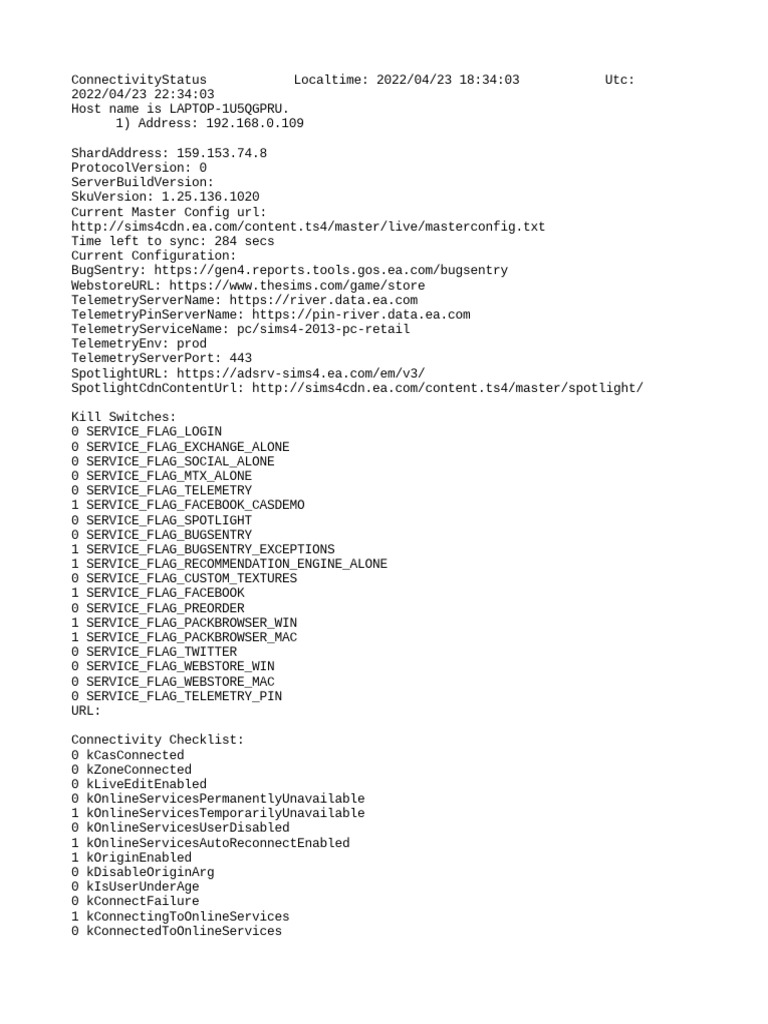Click the ShardAddress 159.153.74.8 value
The image size is (768, 1024).
click(221, 153)
